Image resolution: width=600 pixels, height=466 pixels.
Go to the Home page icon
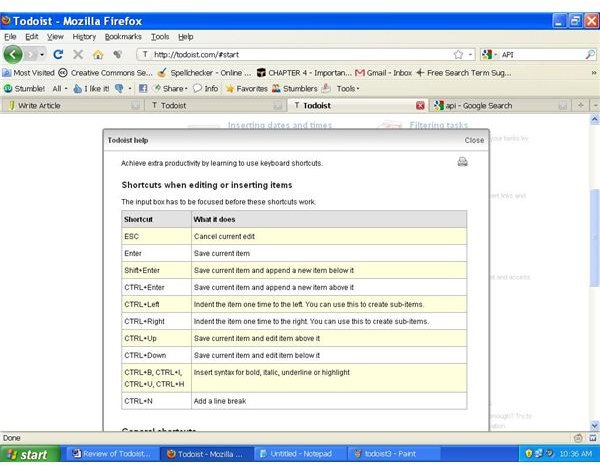point(98,54)
